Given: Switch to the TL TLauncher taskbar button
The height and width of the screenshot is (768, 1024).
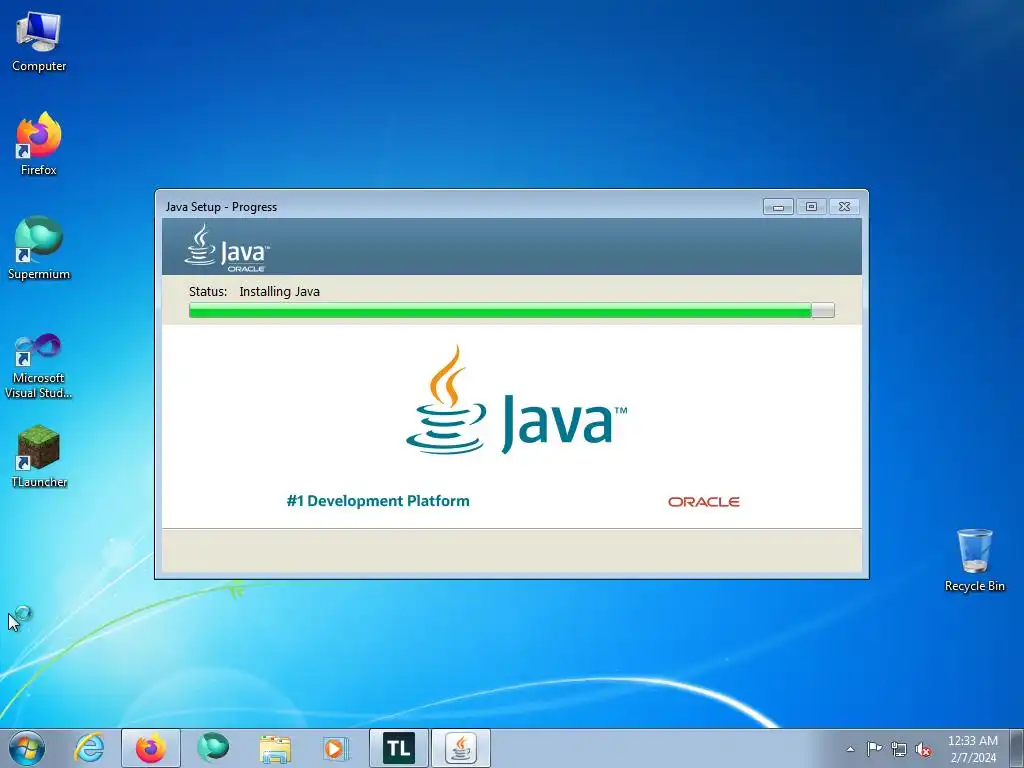Looking at the screenshot, I should click(399, 748).
